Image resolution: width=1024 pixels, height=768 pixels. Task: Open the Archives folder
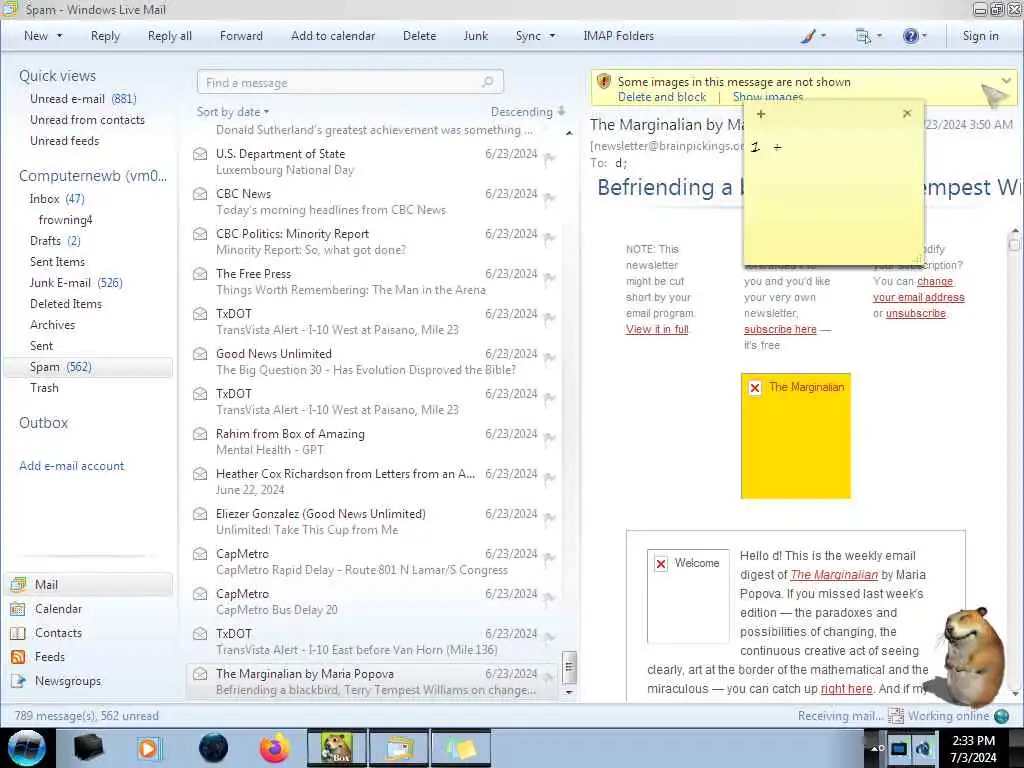(52, 325)
